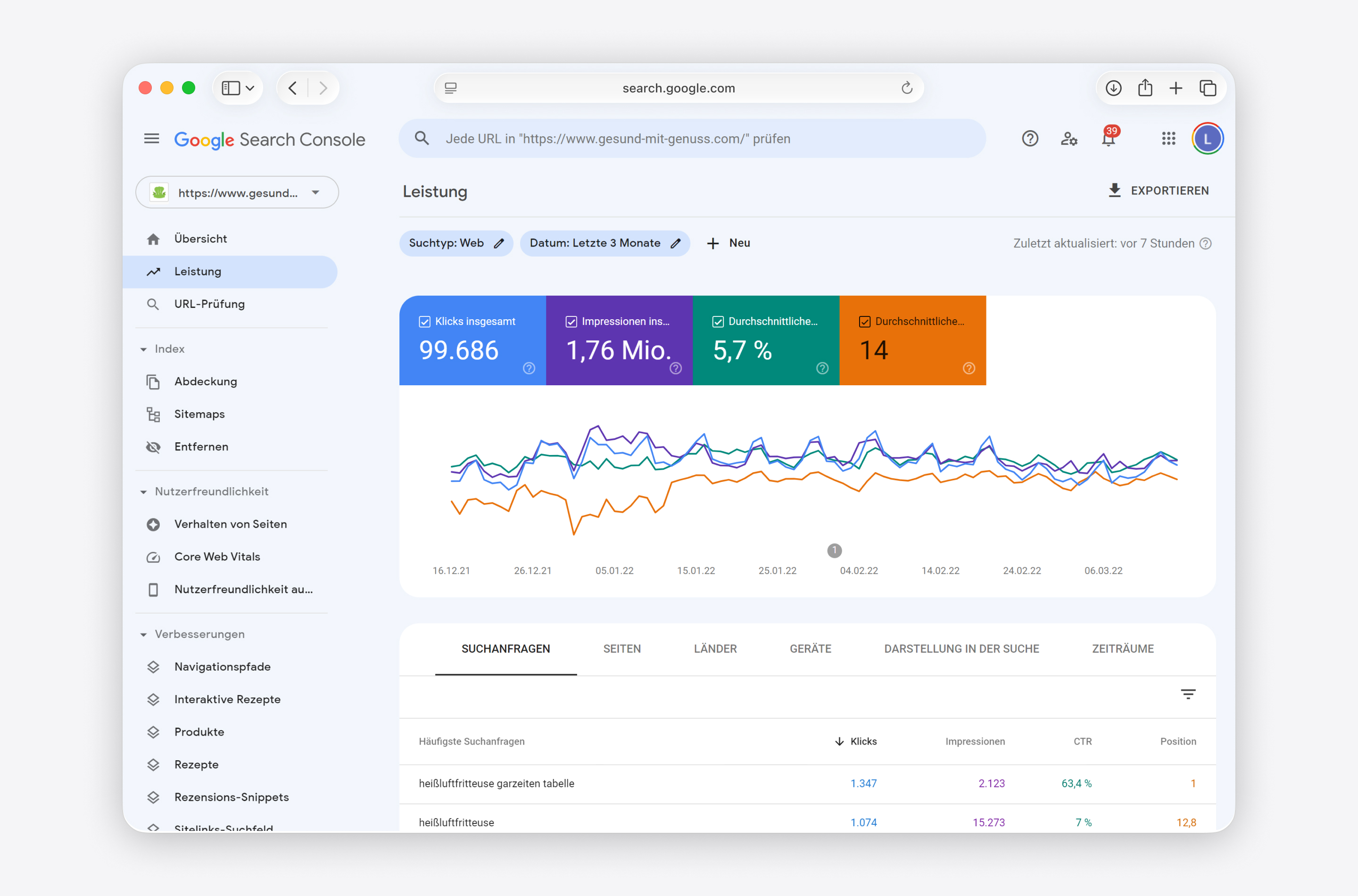
Task: Open the property selector dropdown
Action: (237, 192)
